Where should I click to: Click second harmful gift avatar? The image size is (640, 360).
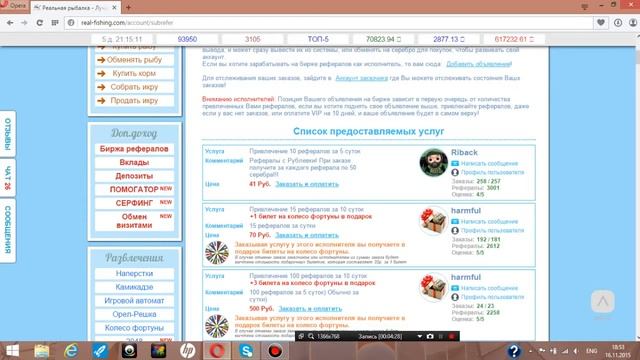pos(433,287)
